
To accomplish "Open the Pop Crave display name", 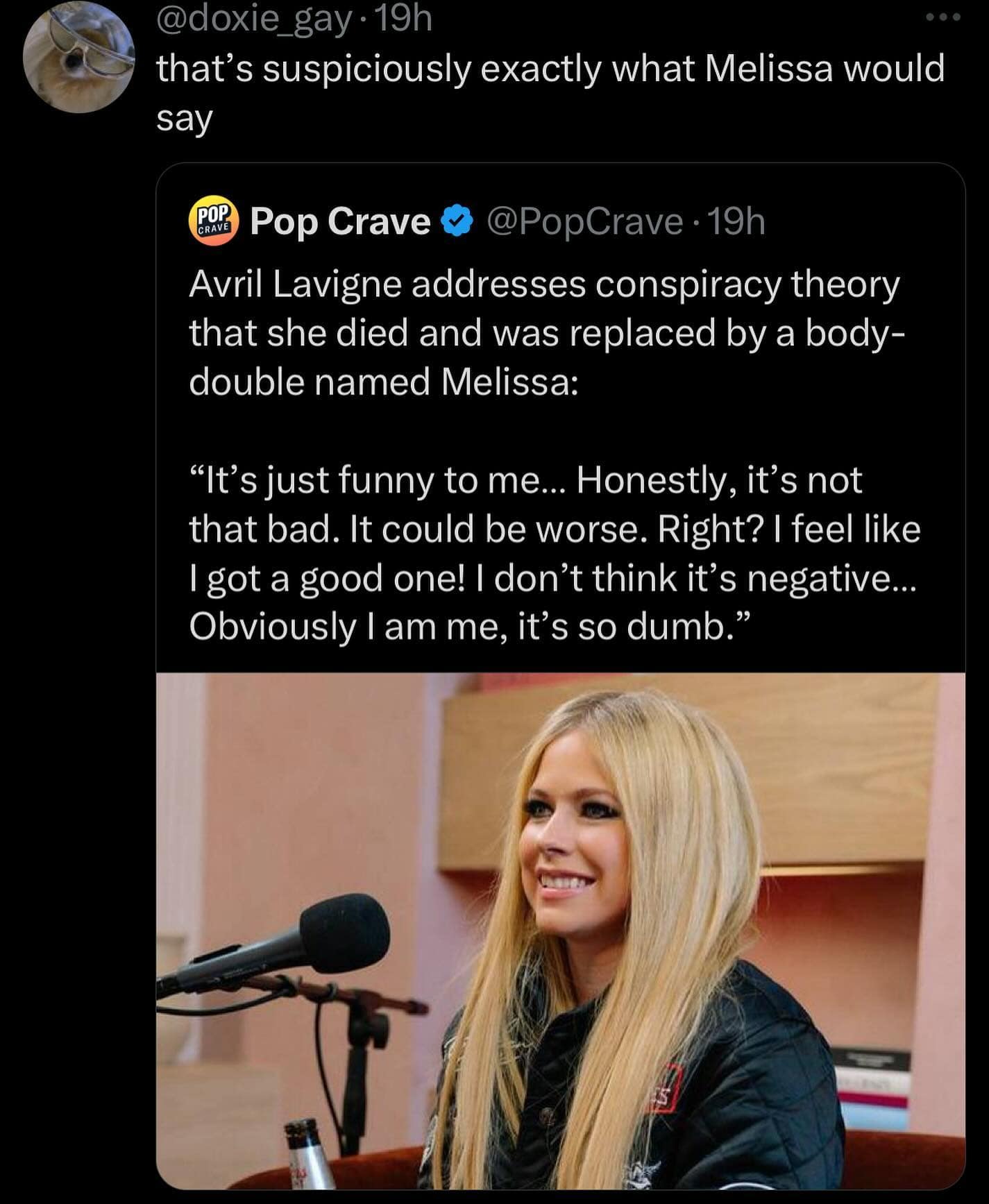I will tap(340, 222).
